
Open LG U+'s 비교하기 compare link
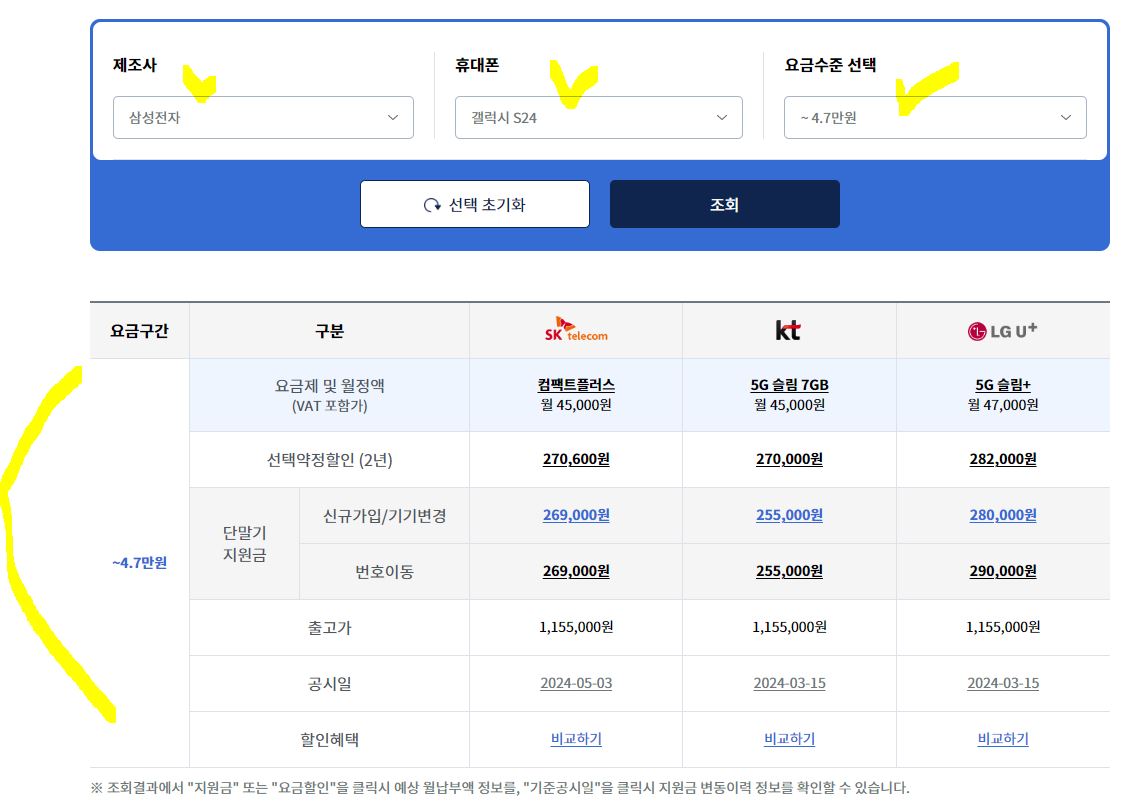pos(1003,738)
